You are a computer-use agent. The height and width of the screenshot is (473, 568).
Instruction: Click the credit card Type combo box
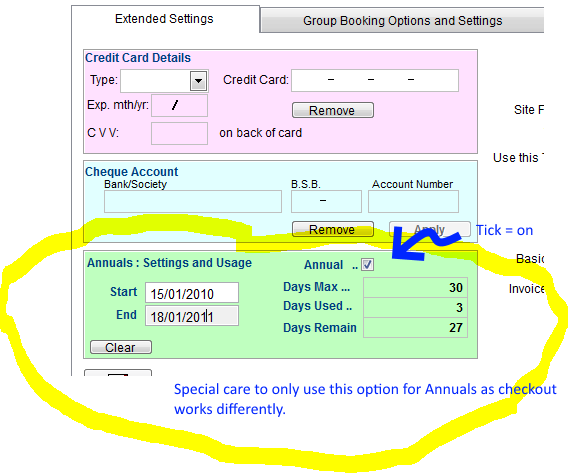[164, 81]
